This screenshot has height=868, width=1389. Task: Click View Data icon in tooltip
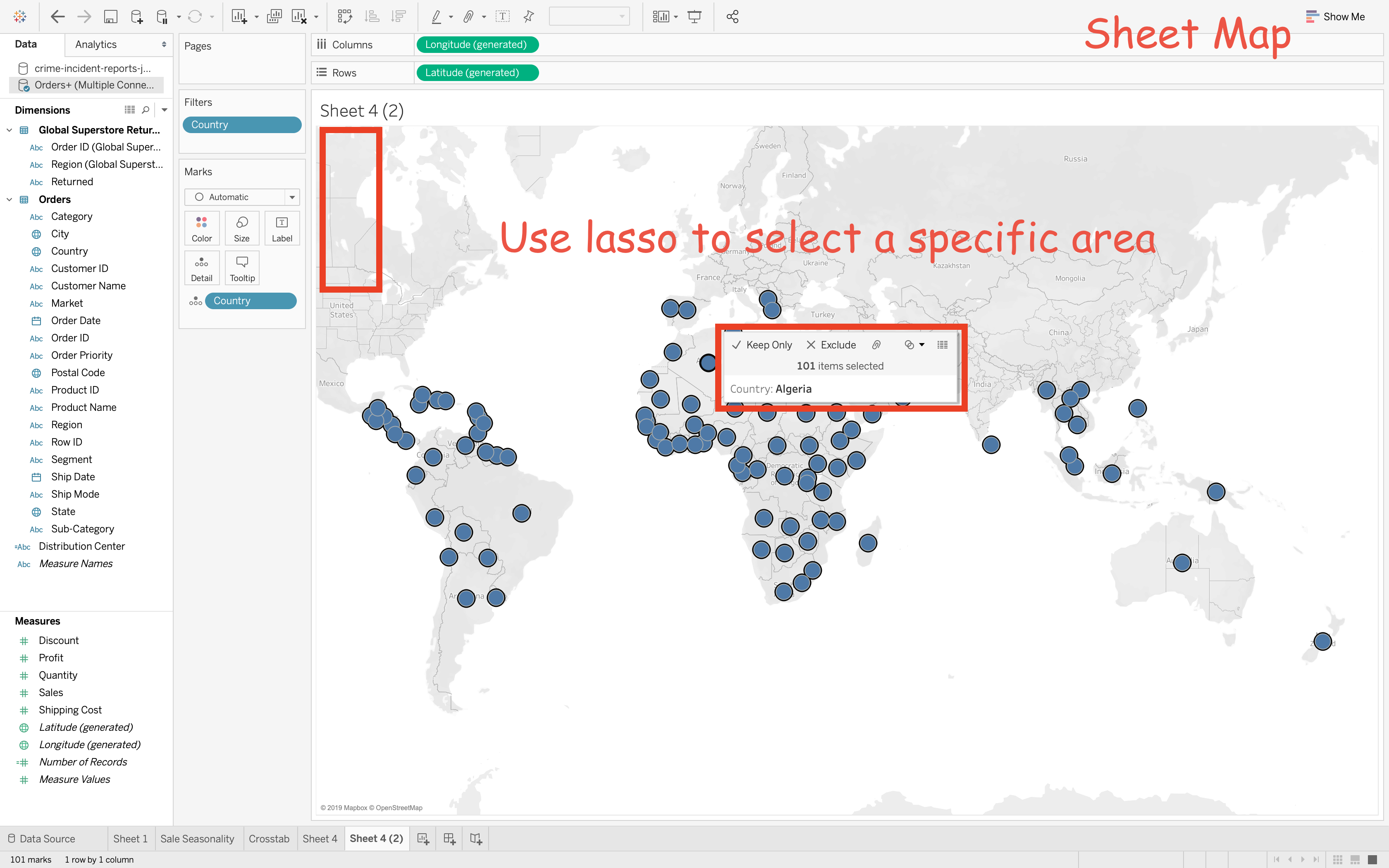pyautogui.click(x=943, y=345)
